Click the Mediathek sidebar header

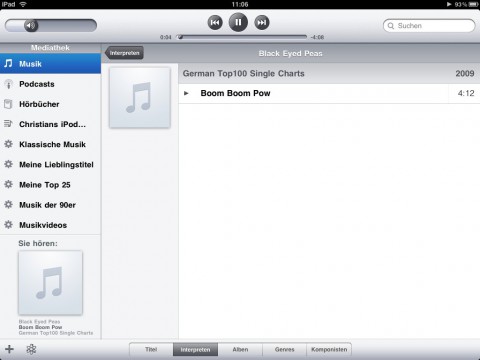pos(50,48)
